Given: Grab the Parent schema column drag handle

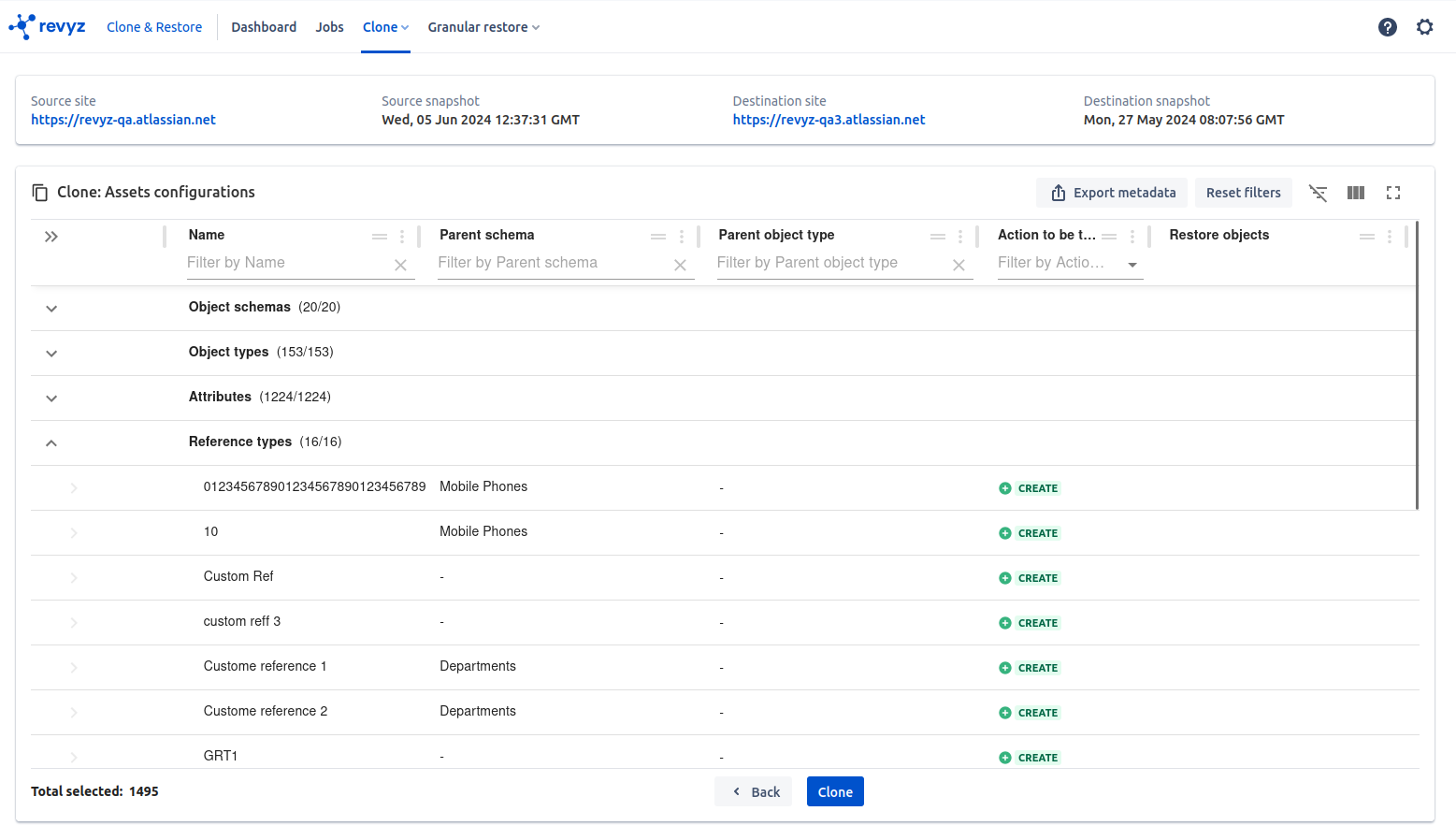Looking at the screenshot, I should pos(658,237).
